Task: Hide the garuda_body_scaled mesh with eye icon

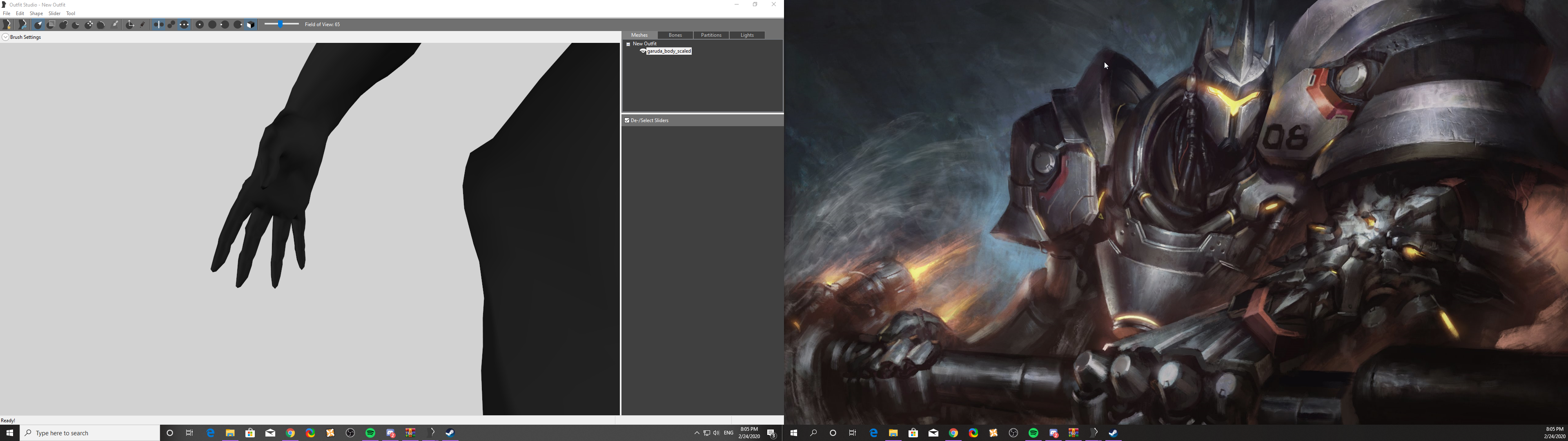Action: 643,51
